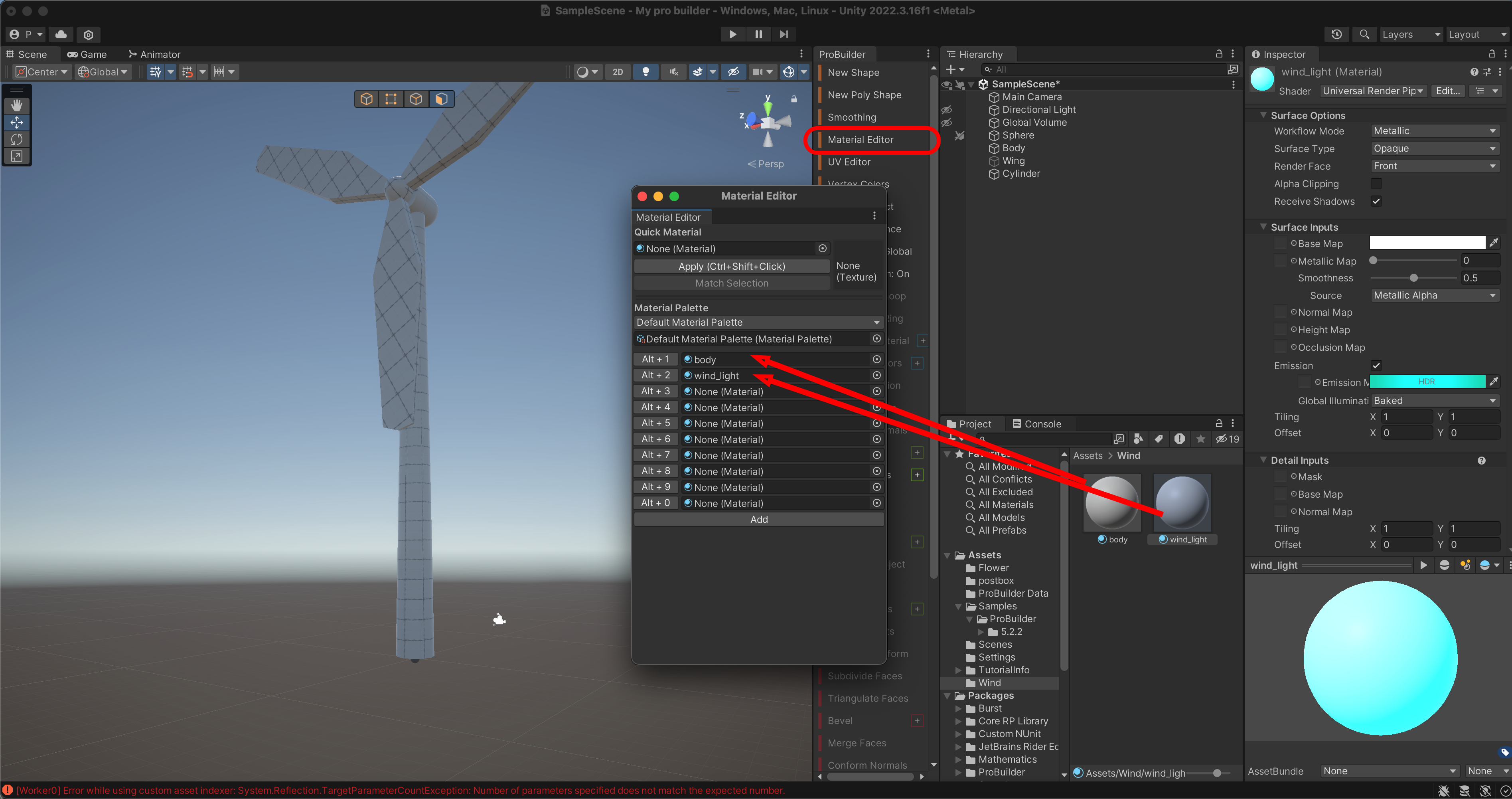
Task: Click ProBuilder vertex selection mode icon
Action: point(391,99)
